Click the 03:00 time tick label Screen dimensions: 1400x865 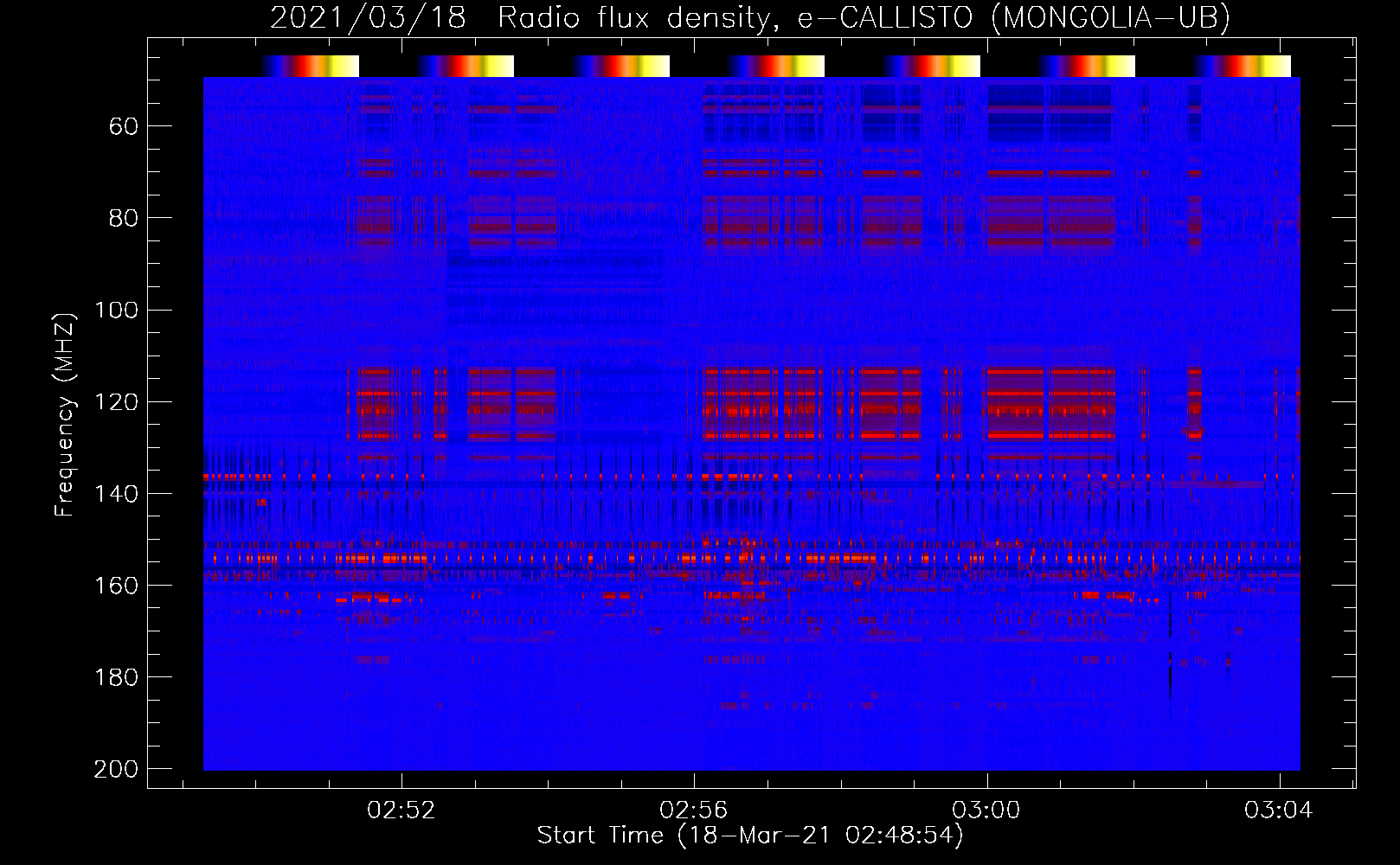coord(986,811)
